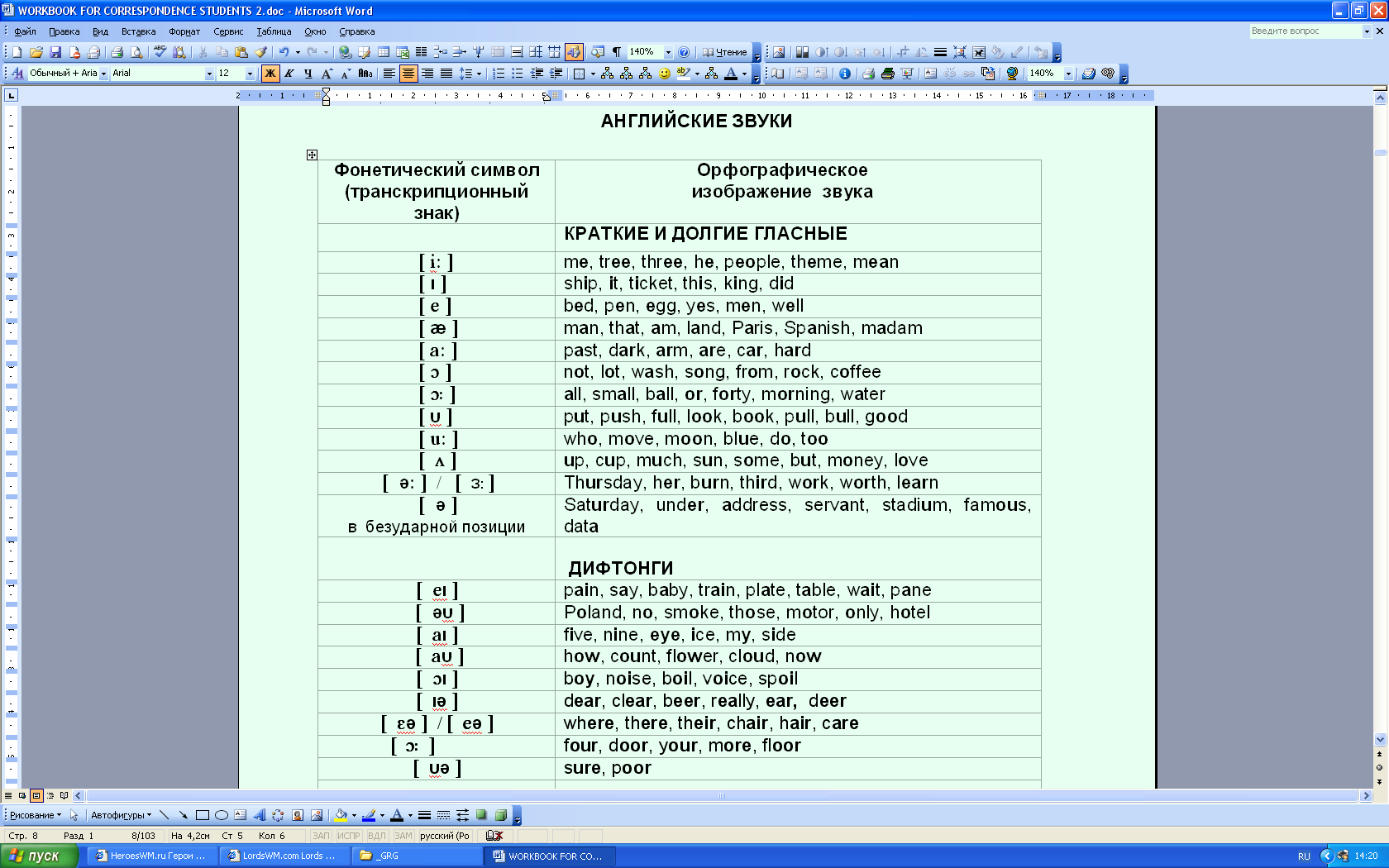Toggle center alignment
Viewport: 1389px width, 868px height.
(408, 74)
